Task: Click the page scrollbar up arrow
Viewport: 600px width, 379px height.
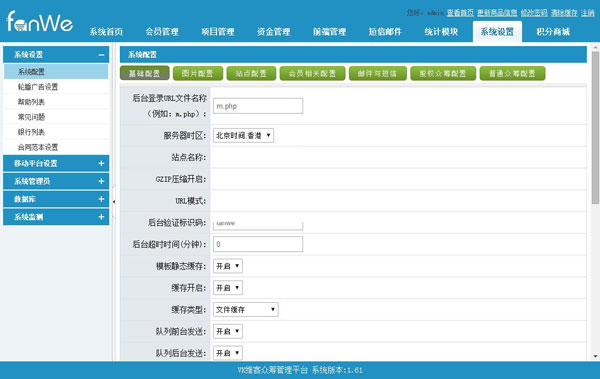Action: 595,47
